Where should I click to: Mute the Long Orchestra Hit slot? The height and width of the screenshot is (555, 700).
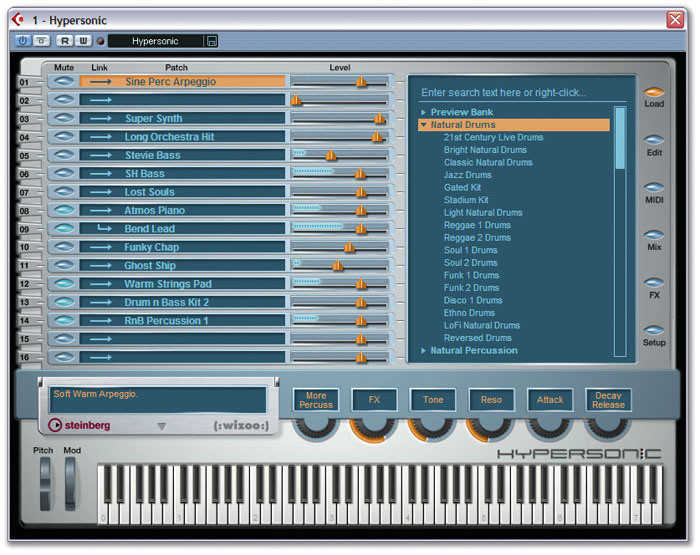coord(64,136)
